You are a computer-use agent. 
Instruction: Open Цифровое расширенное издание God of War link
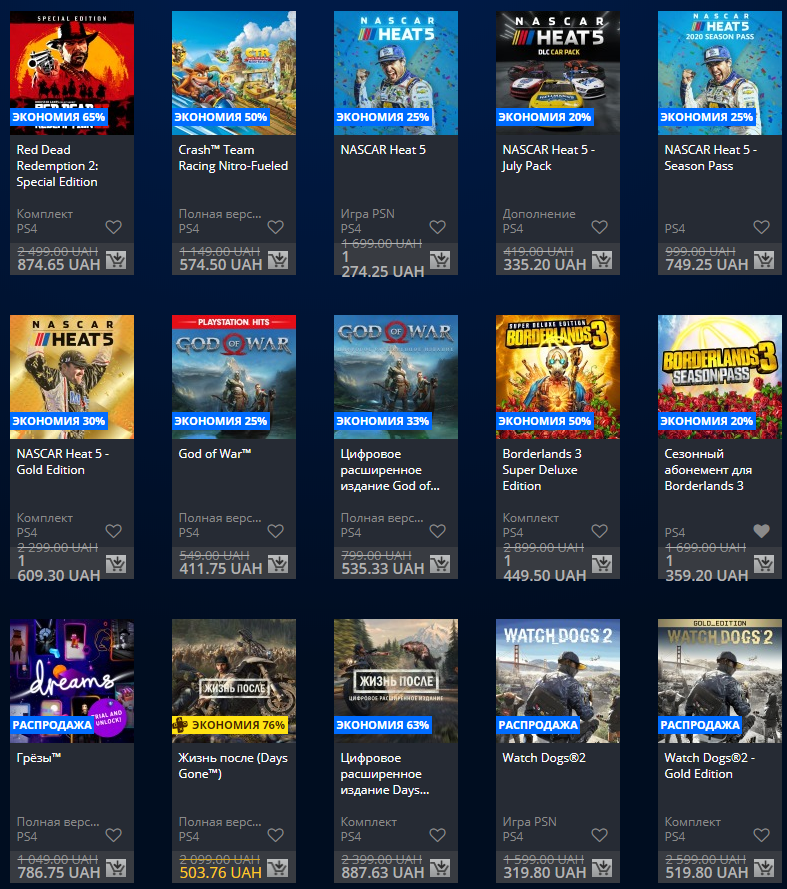point(390,470)
